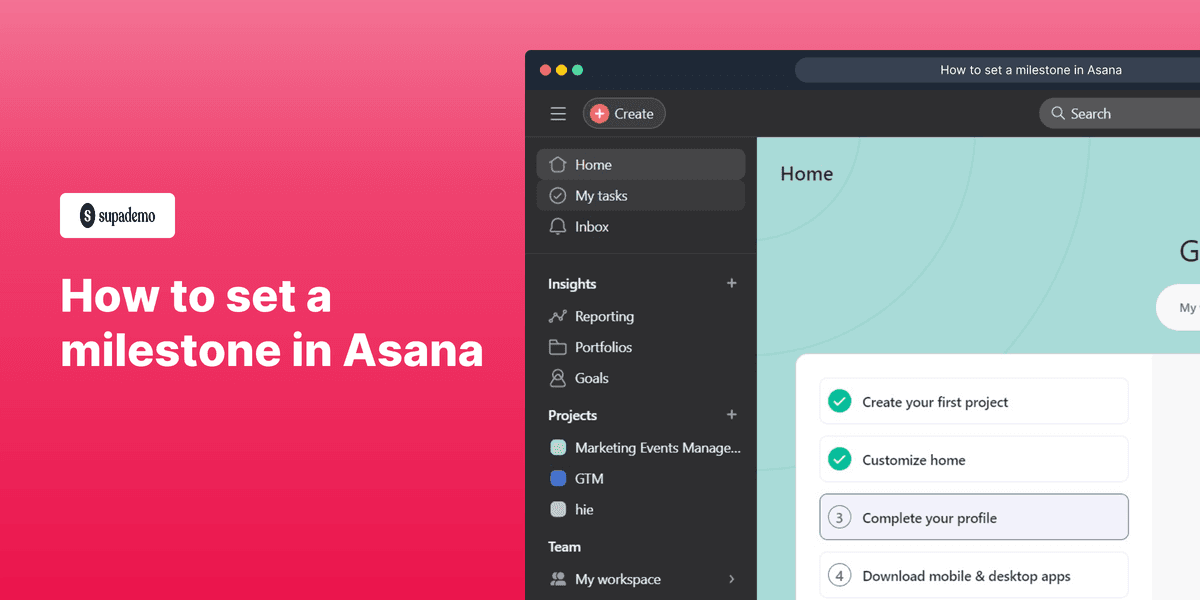
Task: Click the plus next to Projects
Action: coord(731,414)
